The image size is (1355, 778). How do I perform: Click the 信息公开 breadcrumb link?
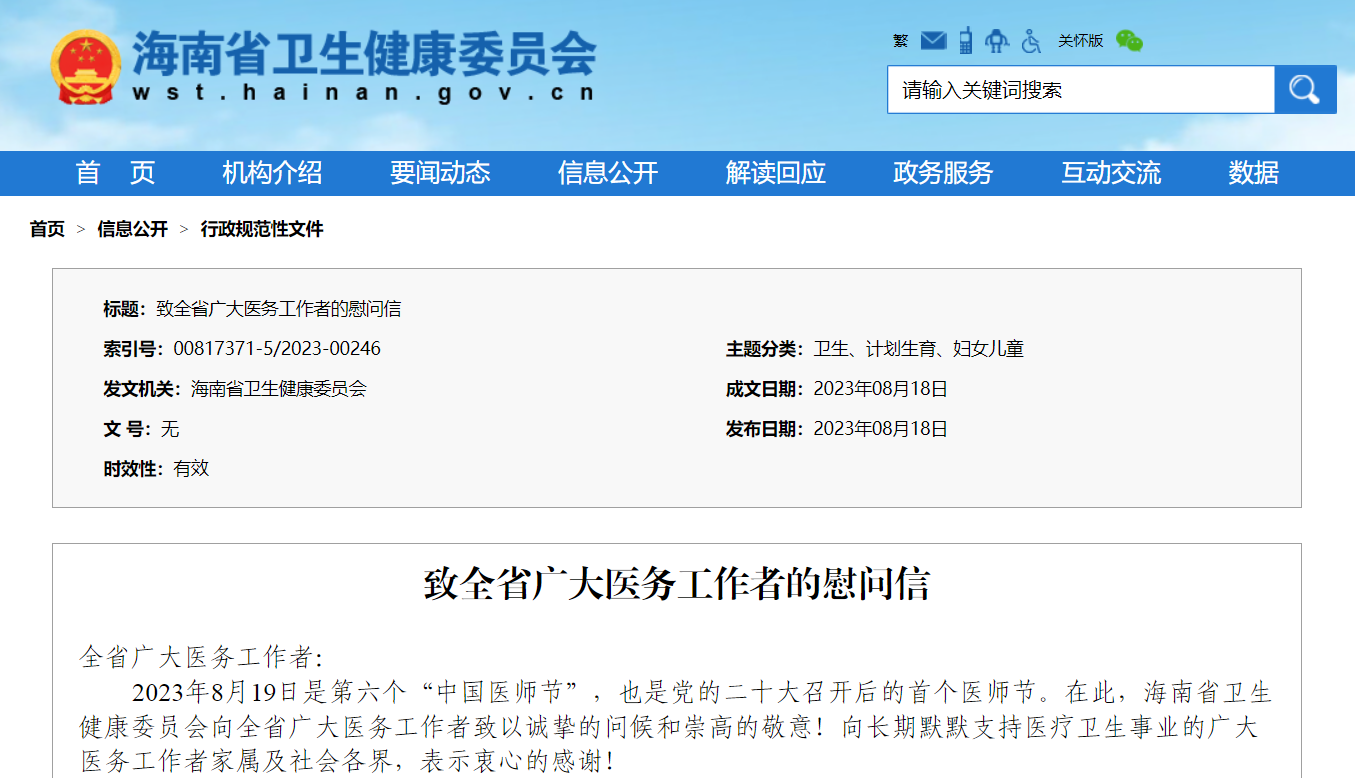click(x=132, y=229)
